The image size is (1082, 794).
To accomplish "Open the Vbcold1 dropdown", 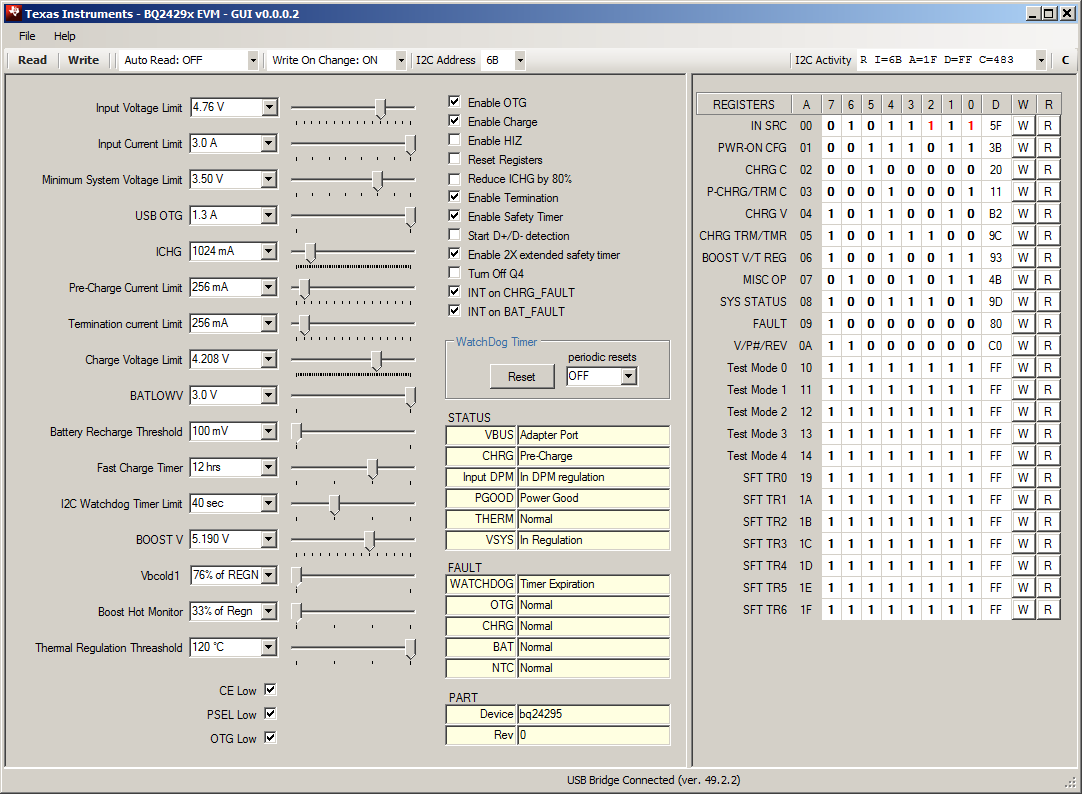I will point(269,575).
